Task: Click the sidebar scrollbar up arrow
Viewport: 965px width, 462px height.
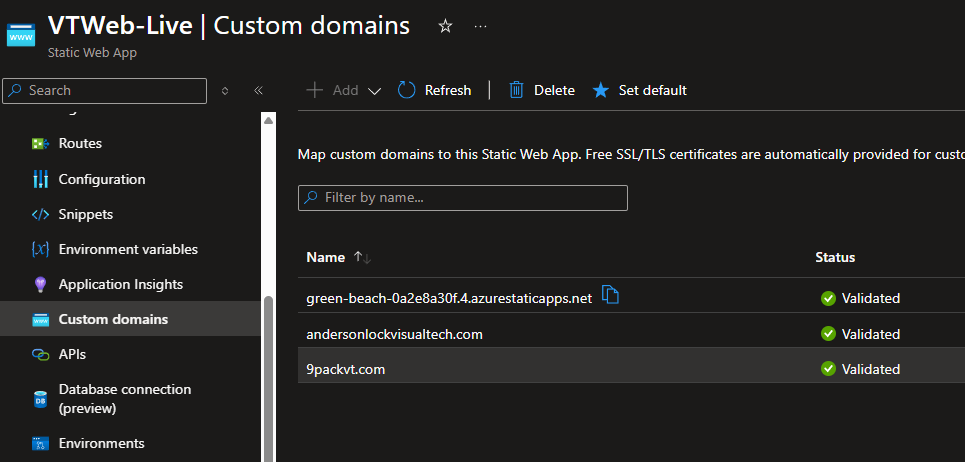Action: pyautogui.click(x=268, y=121)
